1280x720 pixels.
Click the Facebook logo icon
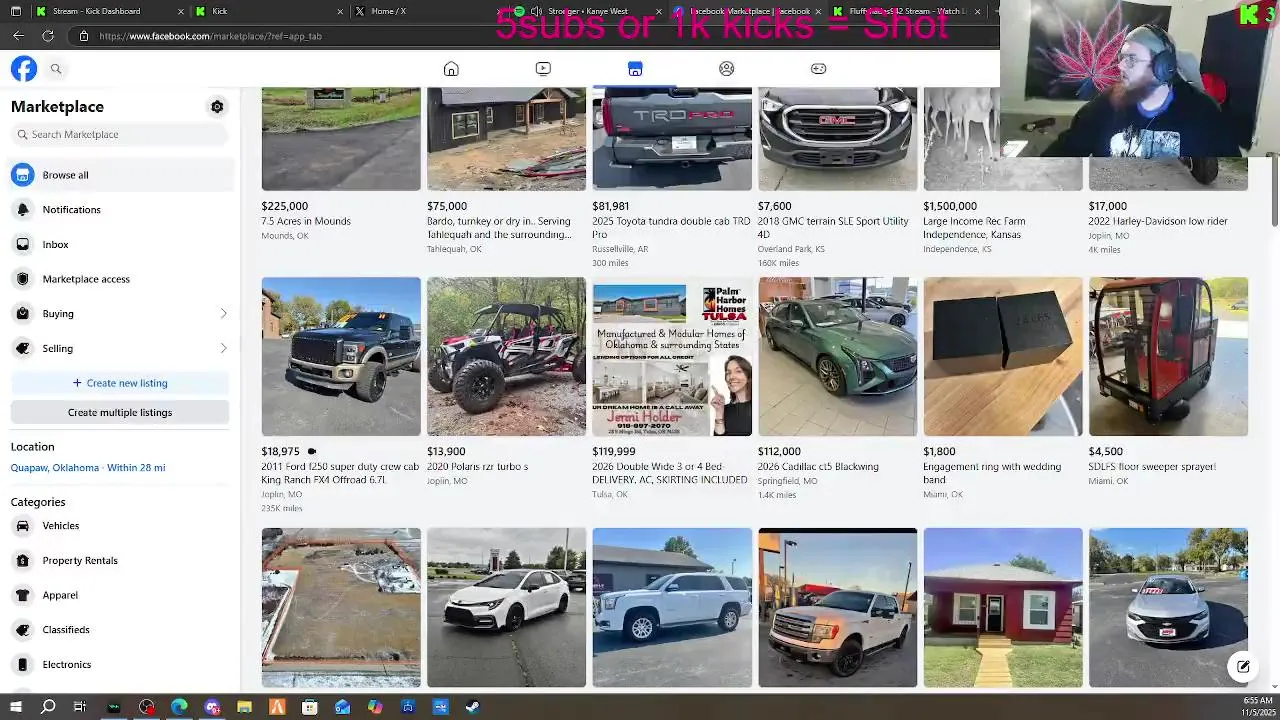[24, 69]
